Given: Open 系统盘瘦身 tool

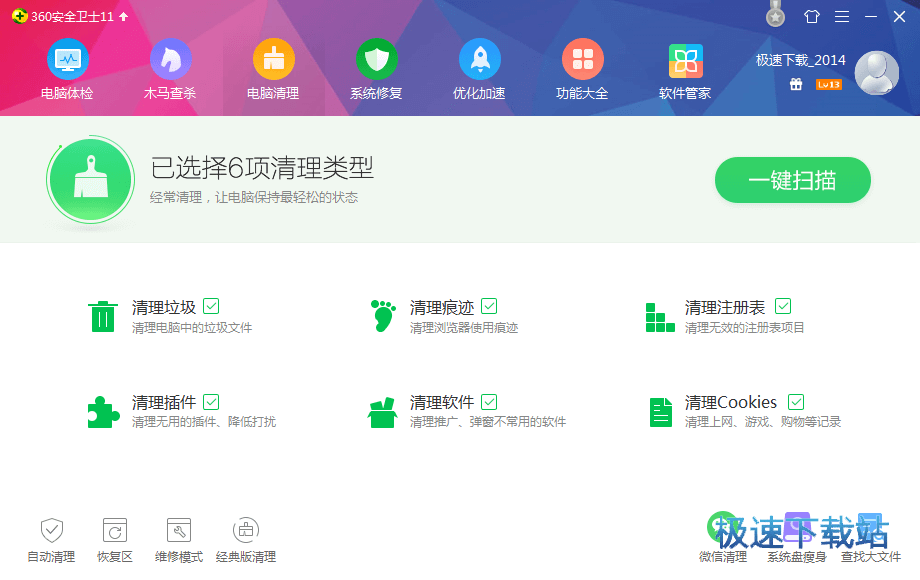Looking at the screenshot, I should tap(797, 537).
